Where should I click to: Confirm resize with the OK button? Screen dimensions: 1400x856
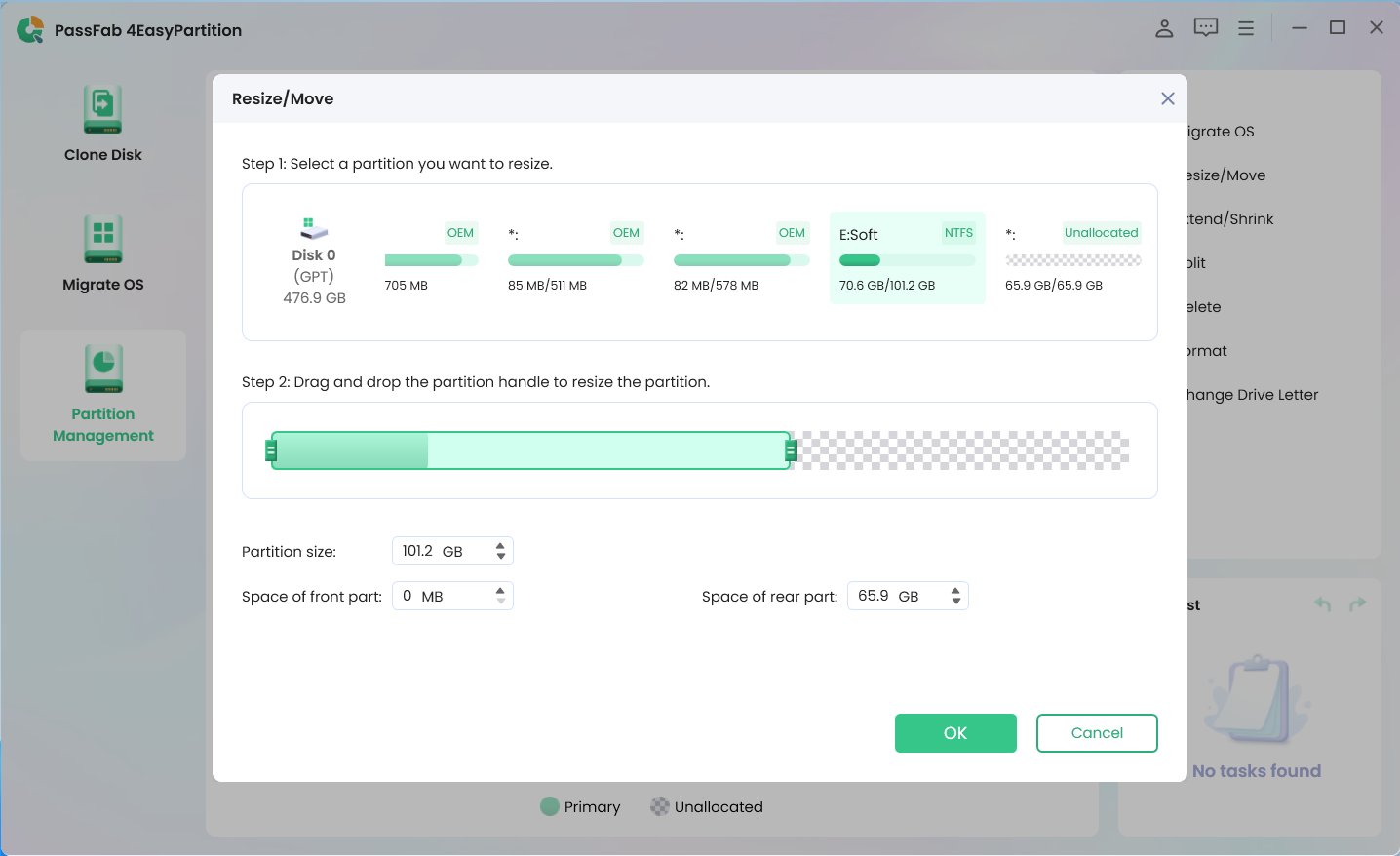(955, 732)
